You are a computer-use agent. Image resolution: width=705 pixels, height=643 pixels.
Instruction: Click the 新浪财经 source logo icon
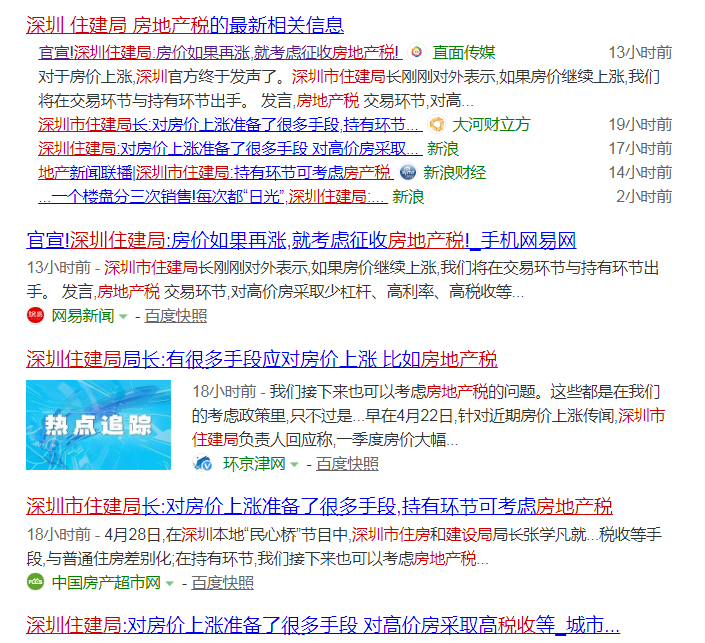click(x=408, y=172)
